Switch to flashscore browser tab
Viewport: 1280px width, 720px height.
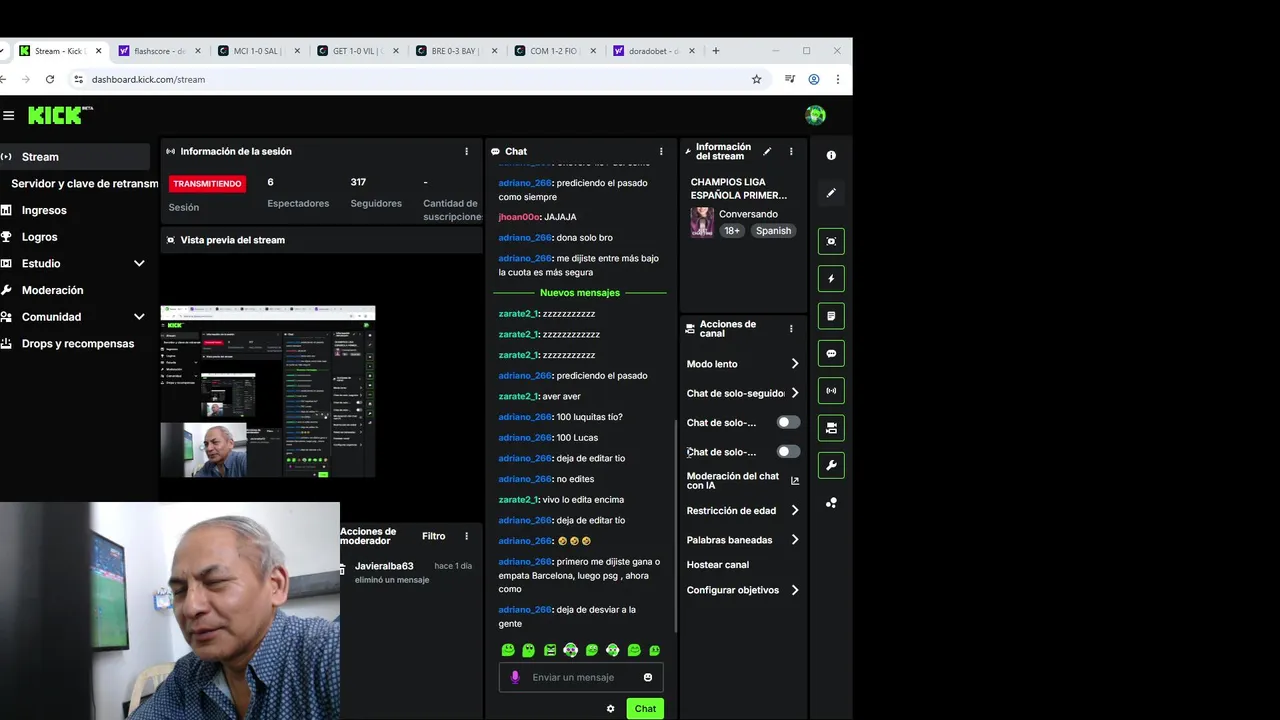(x=159, y=51)
